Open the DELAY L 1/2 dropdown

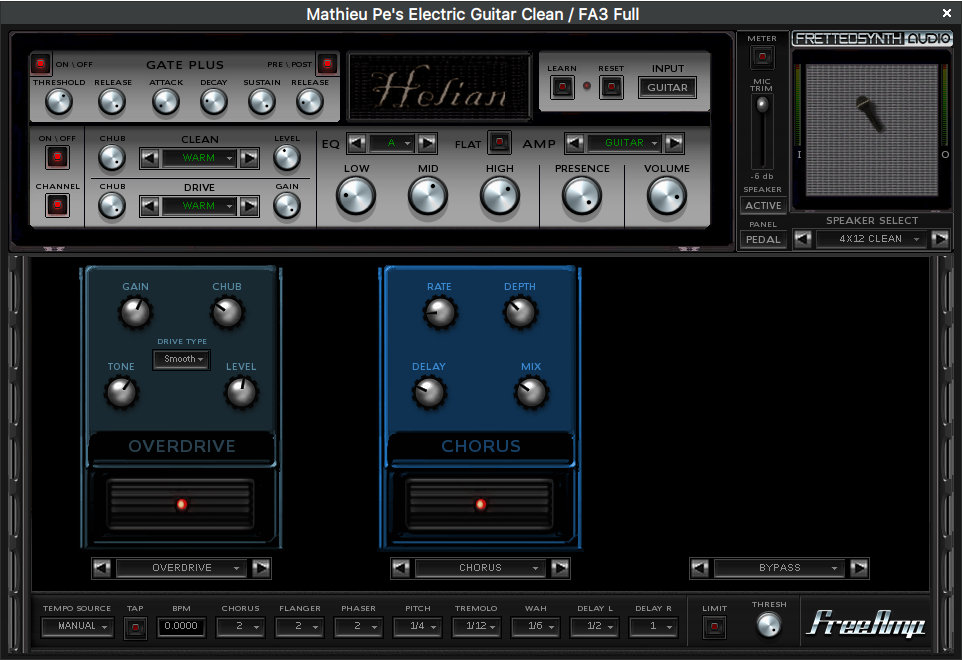point(595,627)
